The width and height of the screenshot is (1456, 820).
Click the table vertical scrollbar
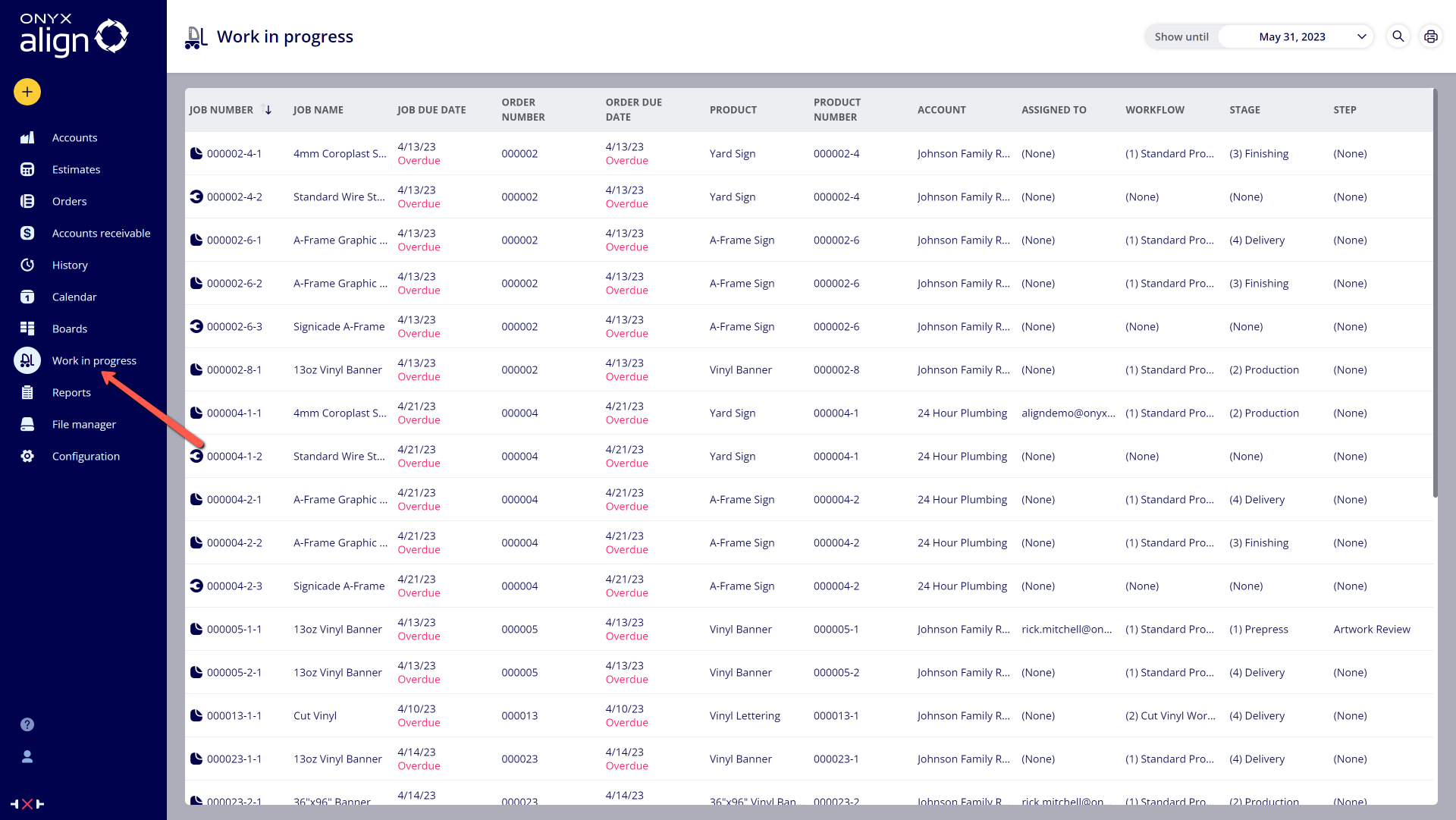coord(1435,294)
